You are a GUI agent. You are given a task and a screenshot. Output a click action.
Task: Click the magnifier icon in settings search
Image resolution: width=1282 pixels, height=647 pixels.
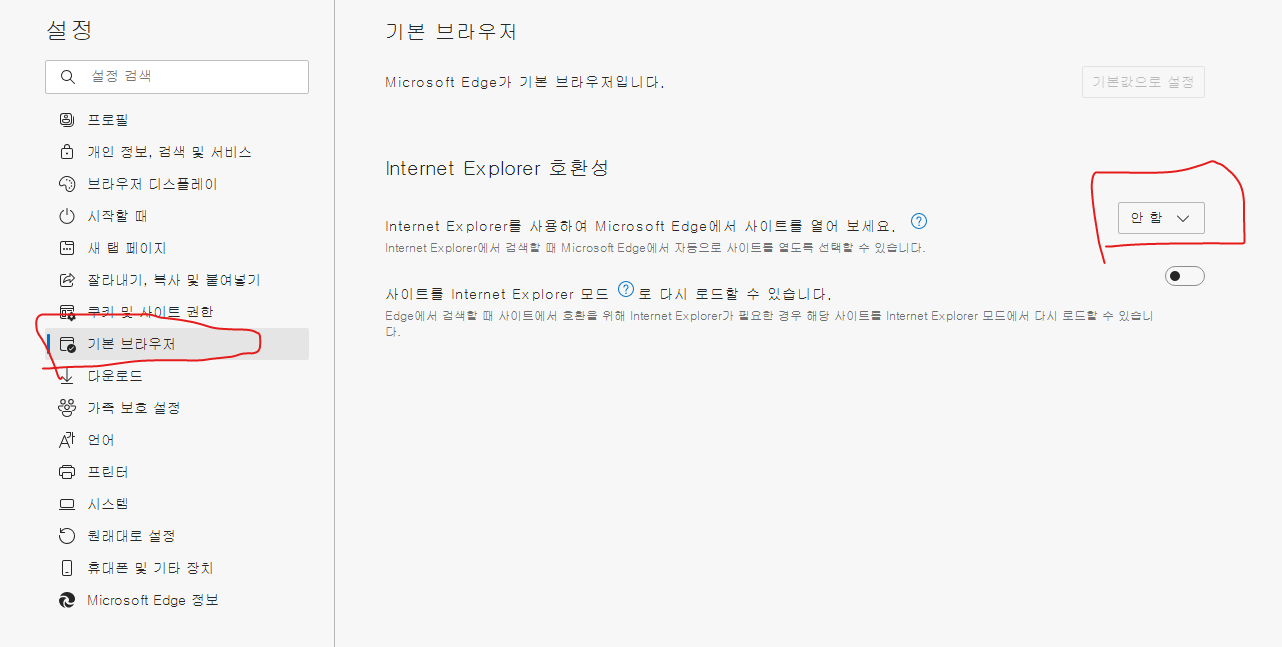(68, 77)
